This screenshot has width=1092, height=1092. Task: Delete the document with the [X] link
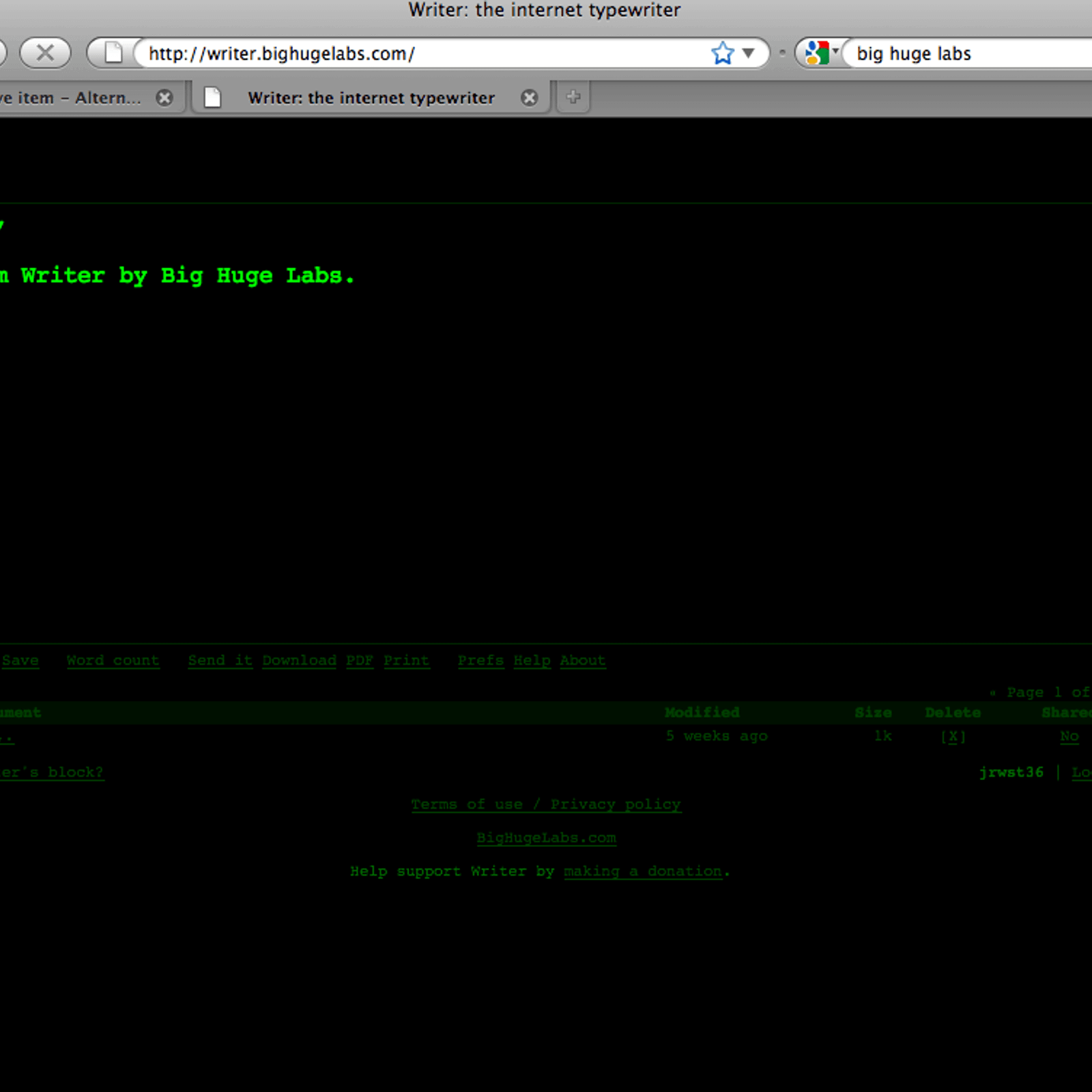(953, 736)
